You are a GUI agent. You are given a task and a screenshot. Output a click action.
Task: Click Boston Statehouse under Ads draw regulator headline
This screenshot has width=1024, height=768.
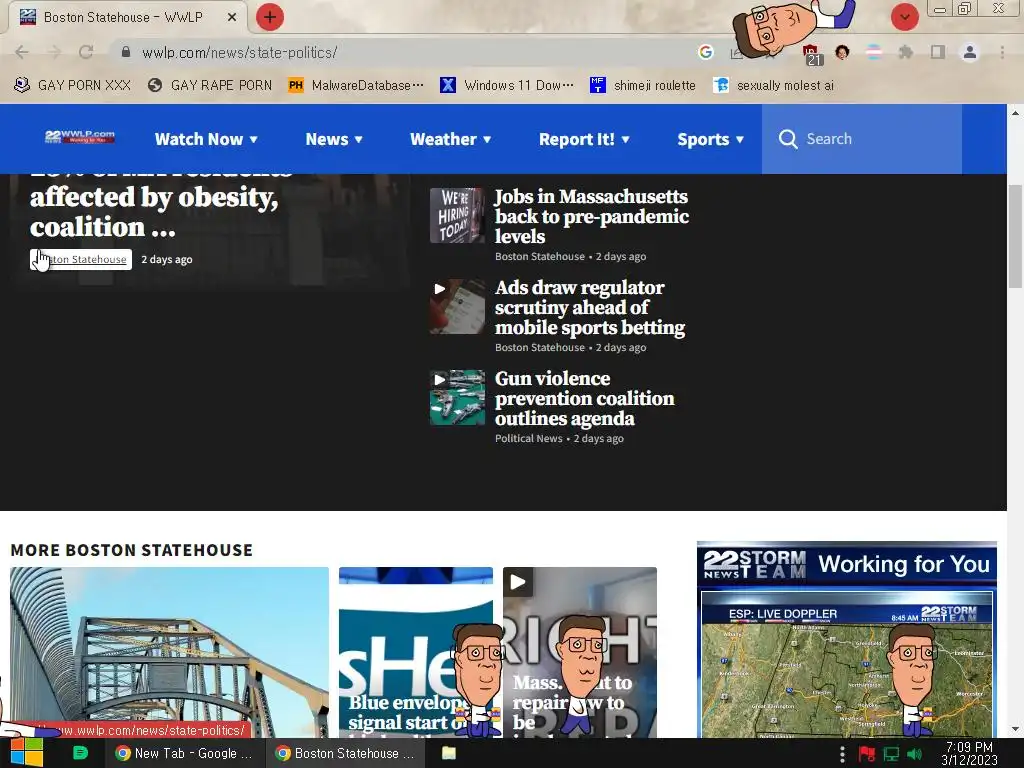pyautogui.click(x=539, y=347)
